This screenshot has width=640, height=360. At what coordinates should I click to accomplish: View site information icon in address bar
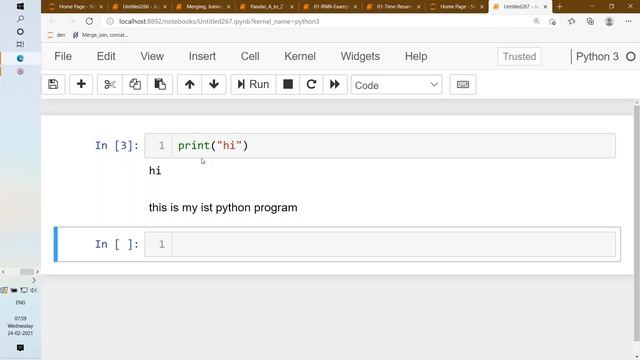(x=110, y=21)
